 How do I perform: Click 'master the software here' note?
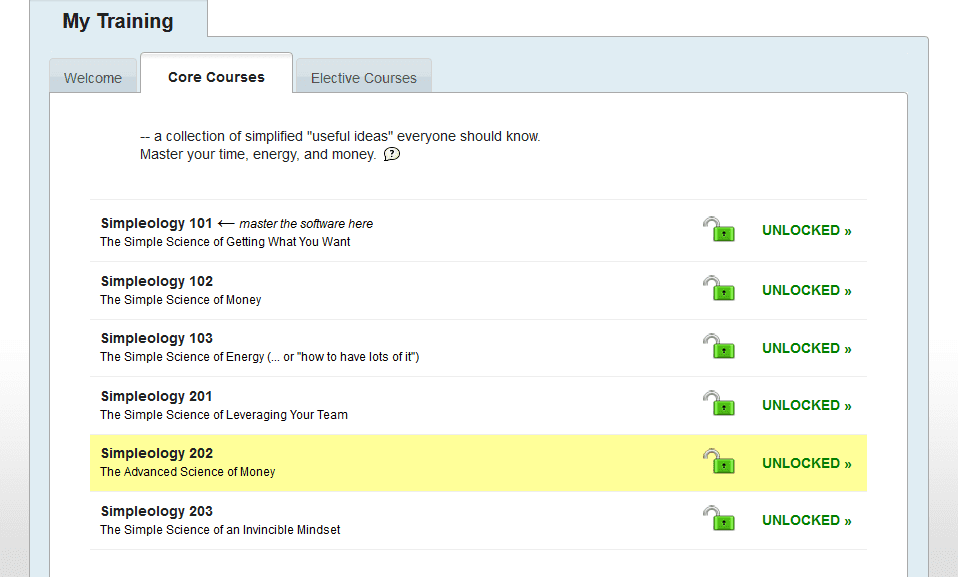tap(306, 224)
